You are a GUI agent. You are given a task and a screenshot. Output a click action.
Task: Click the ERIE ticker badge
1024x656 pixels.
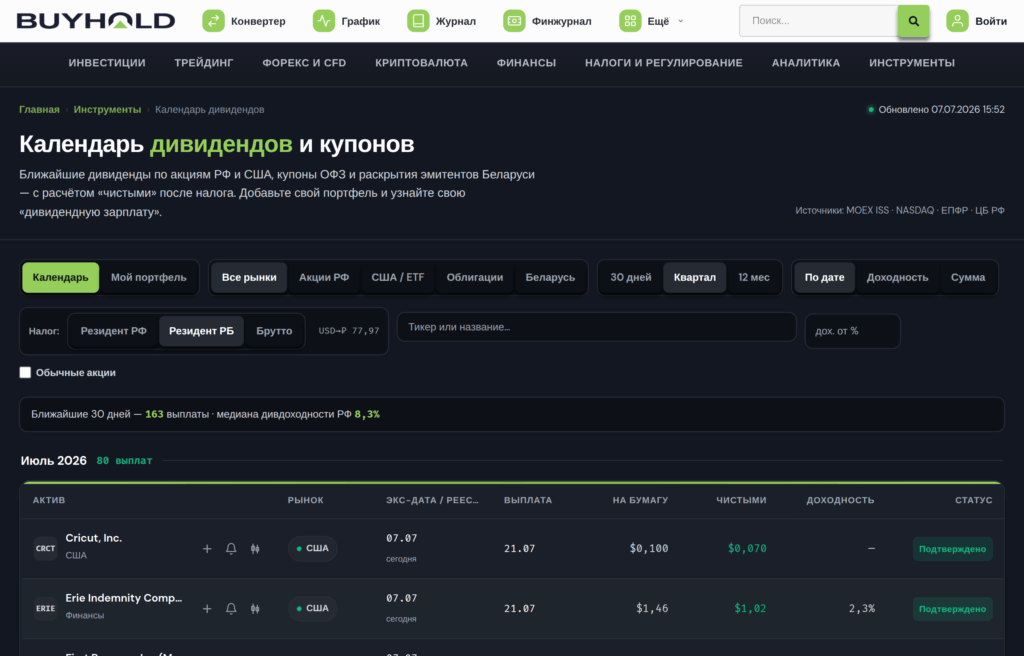point(45,609)
